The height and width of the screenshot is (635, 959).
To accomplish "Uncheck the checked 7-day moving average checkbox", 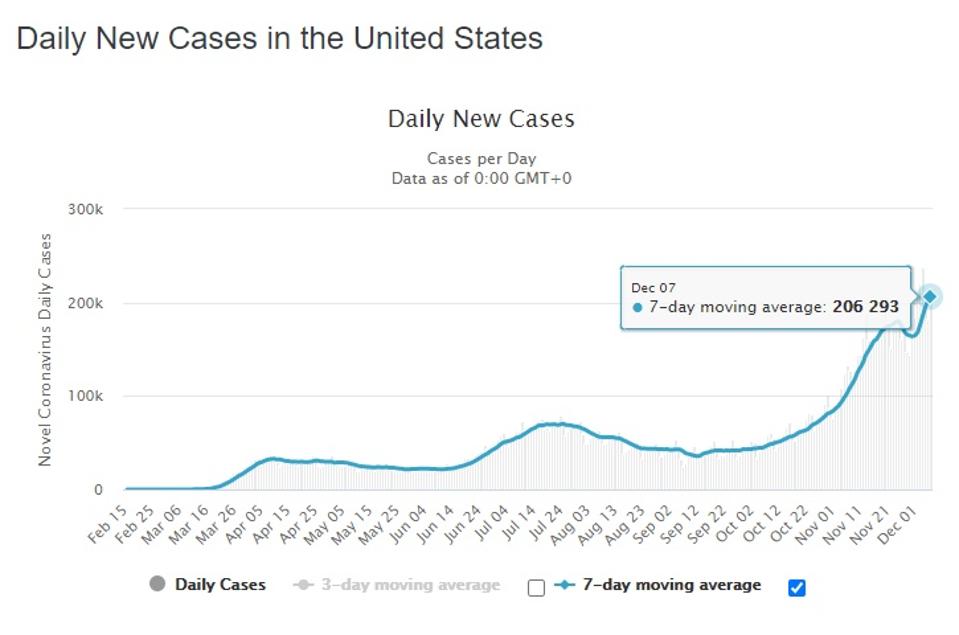I will 796,587.
